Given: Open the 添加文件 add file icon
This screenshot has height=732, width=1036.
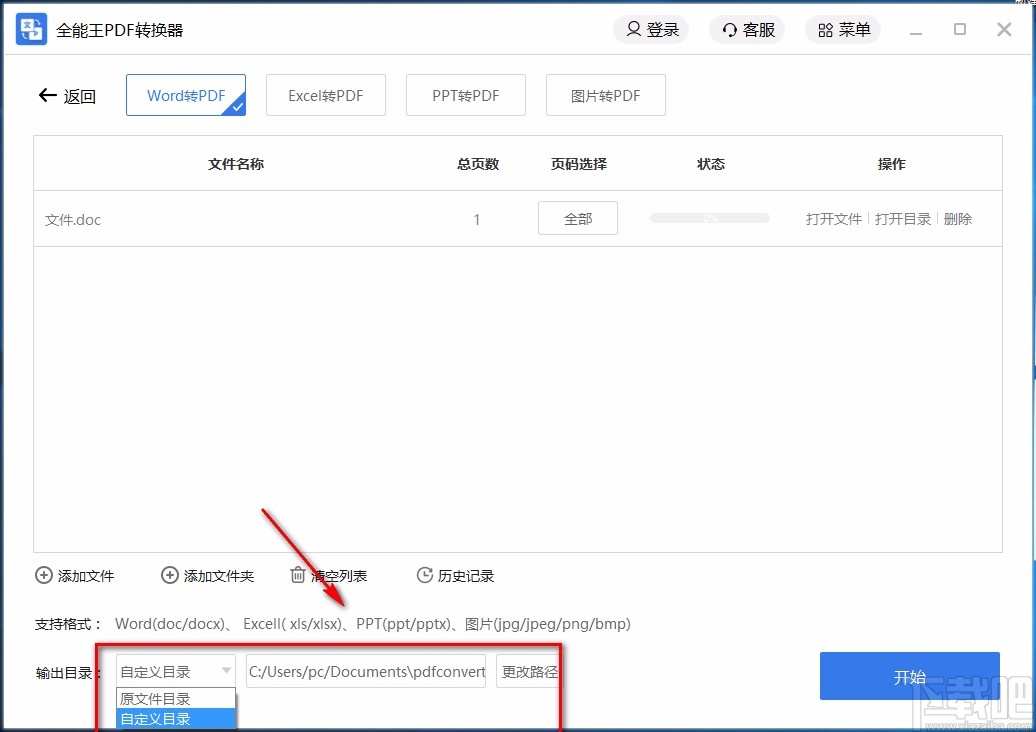Looking at the screenshot, I should [44, 575].
